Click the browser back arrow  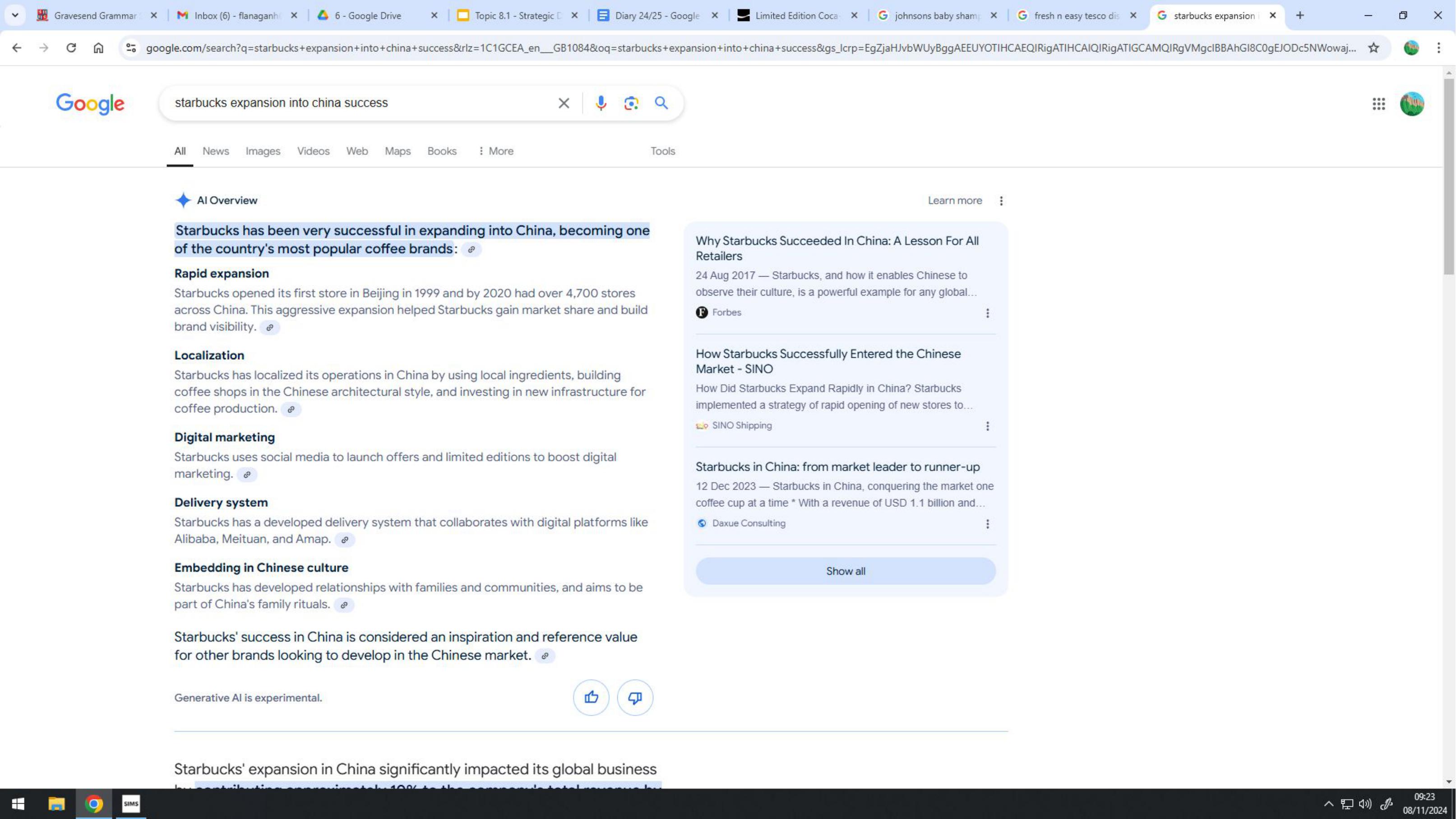16,48
